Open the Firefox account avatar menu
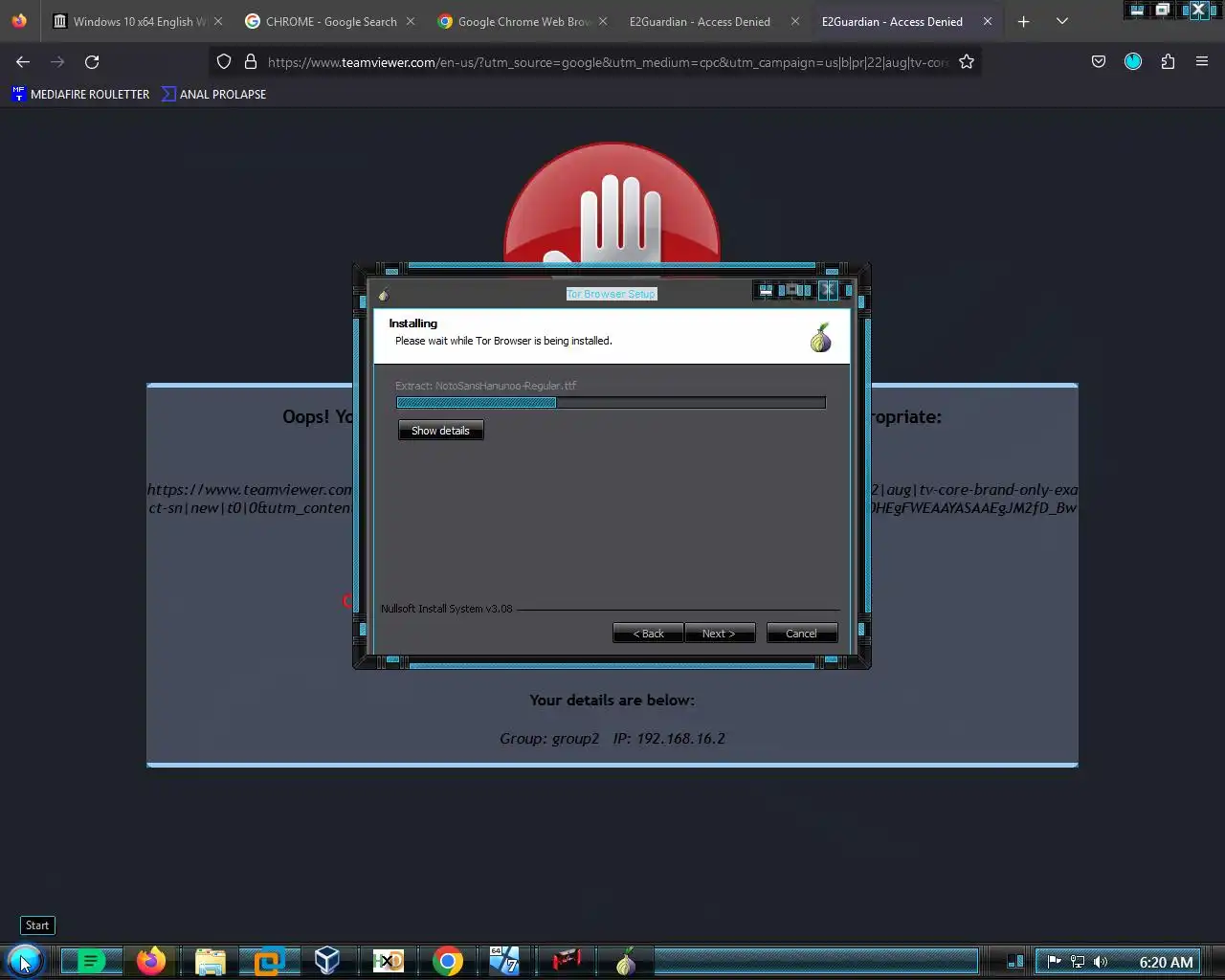Image resolution: width=1225 pixels, height=980 pixels. point(1133,61)
